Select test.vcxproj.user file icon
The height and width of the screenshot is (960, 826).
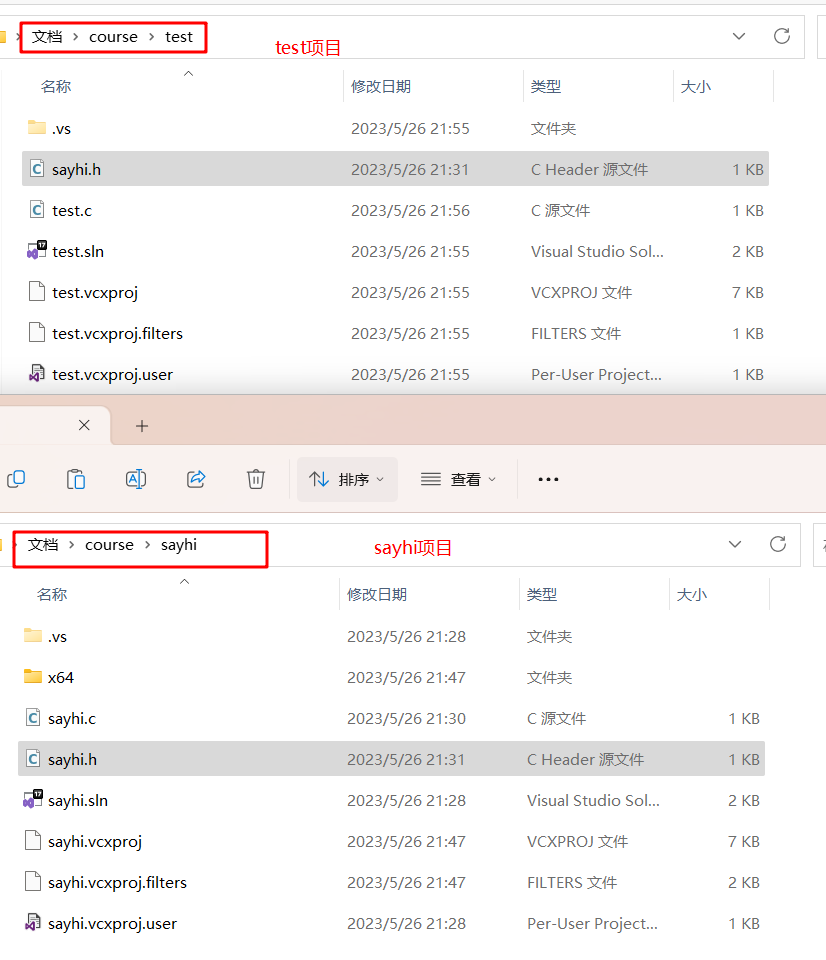click(37, 373)
